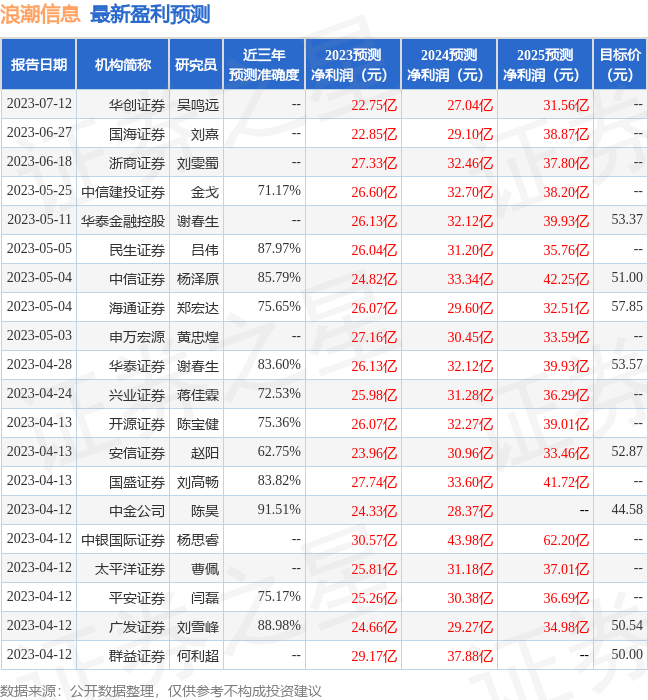This screenshot has width=648, height=700.
Task: Click the 88.98% accuracy value
Action: [279, 626]
